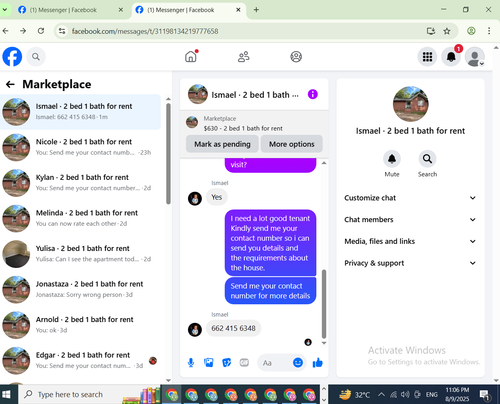Viewport: 500px width, 404px height.
Task: Open the Chrome profile icon
Action: (x=471, y=31)
